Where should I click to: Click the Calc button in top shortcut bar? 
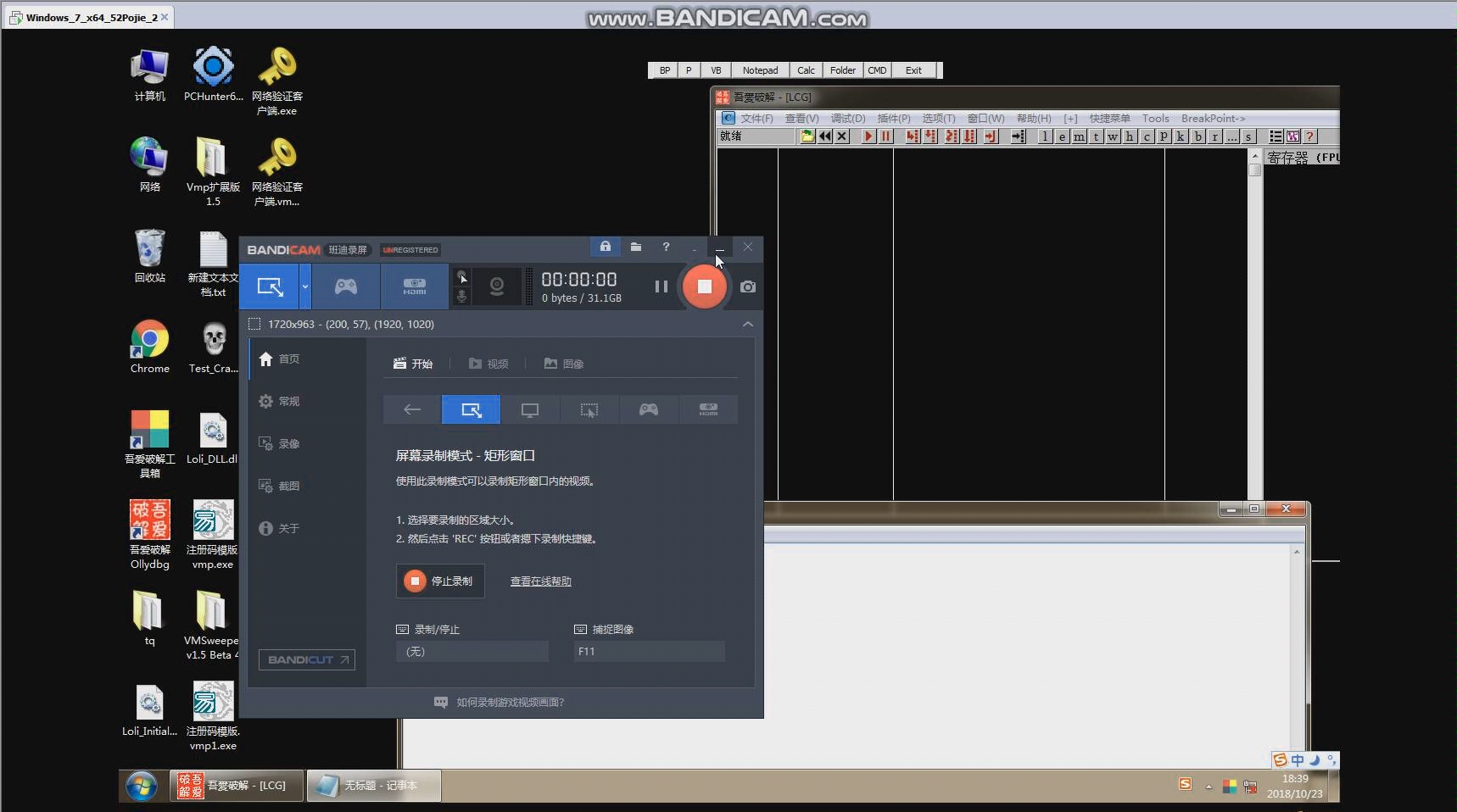(x=807, y=70)
